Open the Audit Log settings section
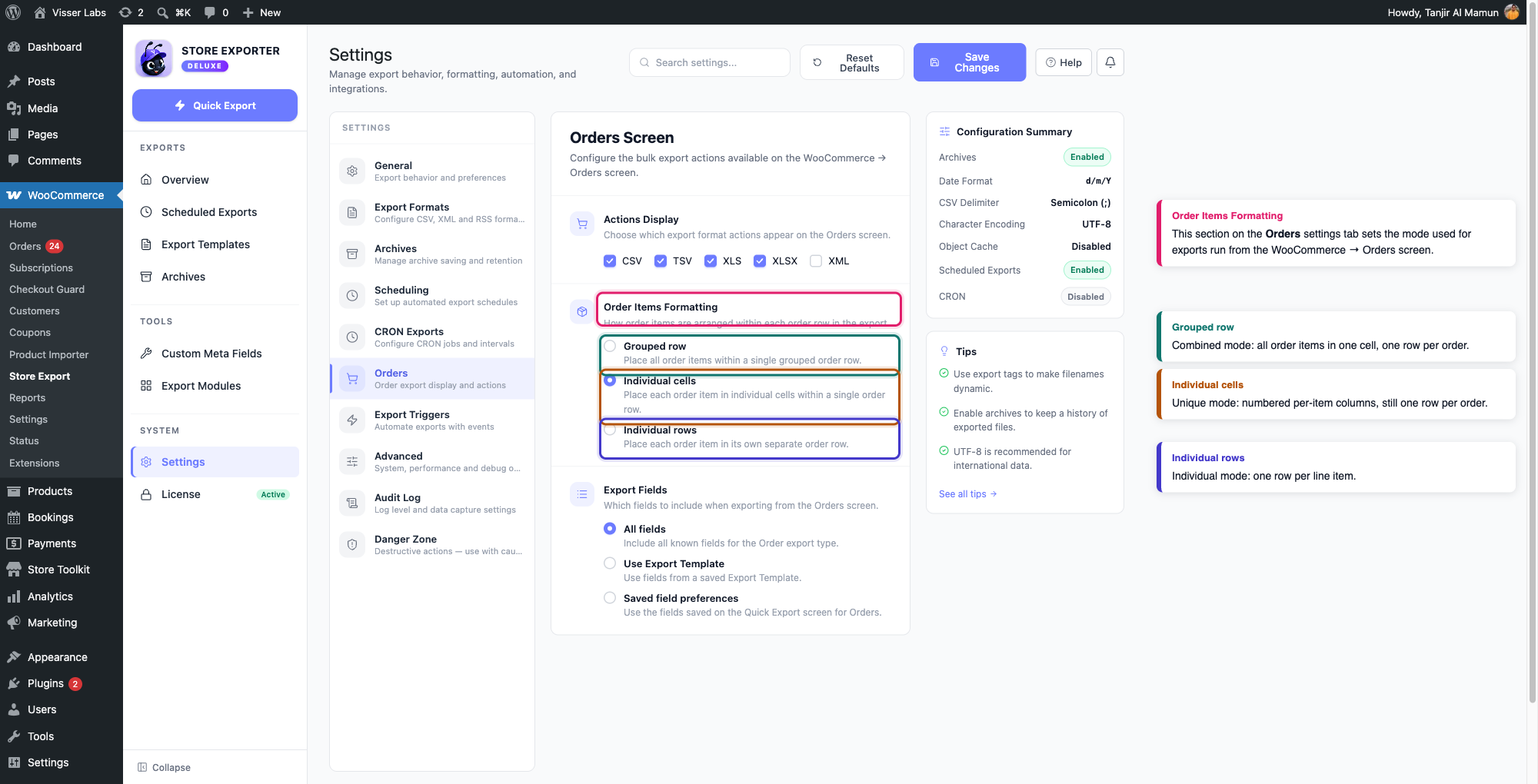1538x784 pixels. 432,503
